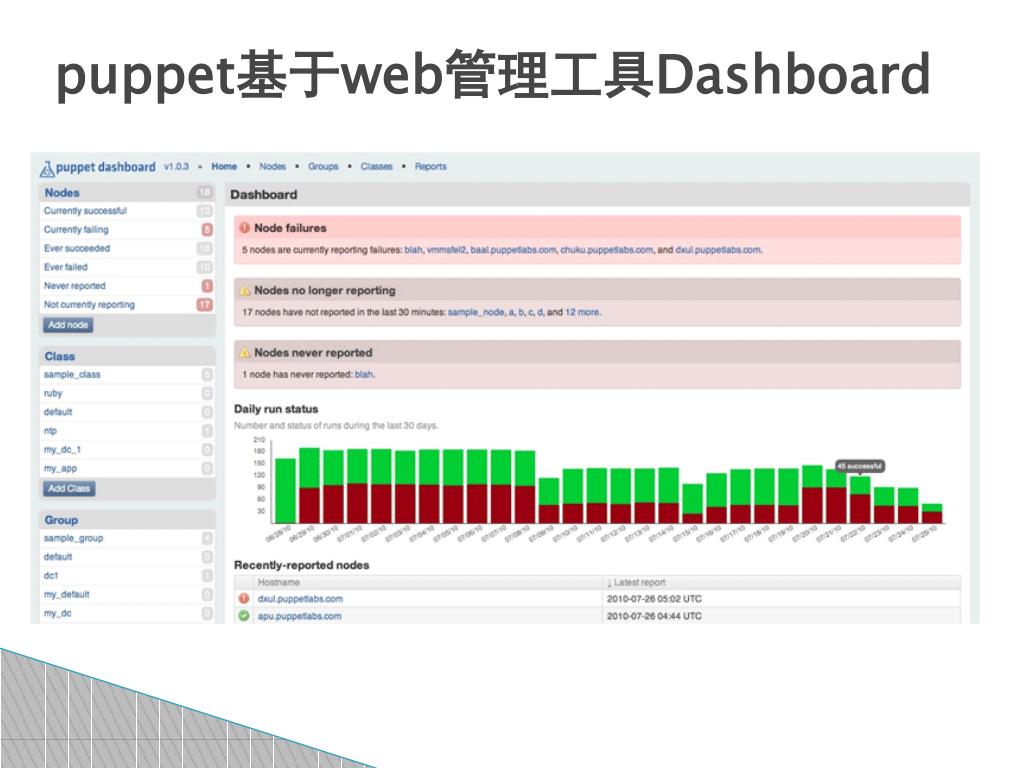Open the my_app class
The width and height of the screenshot is (1024, 768).
[60, 468]
